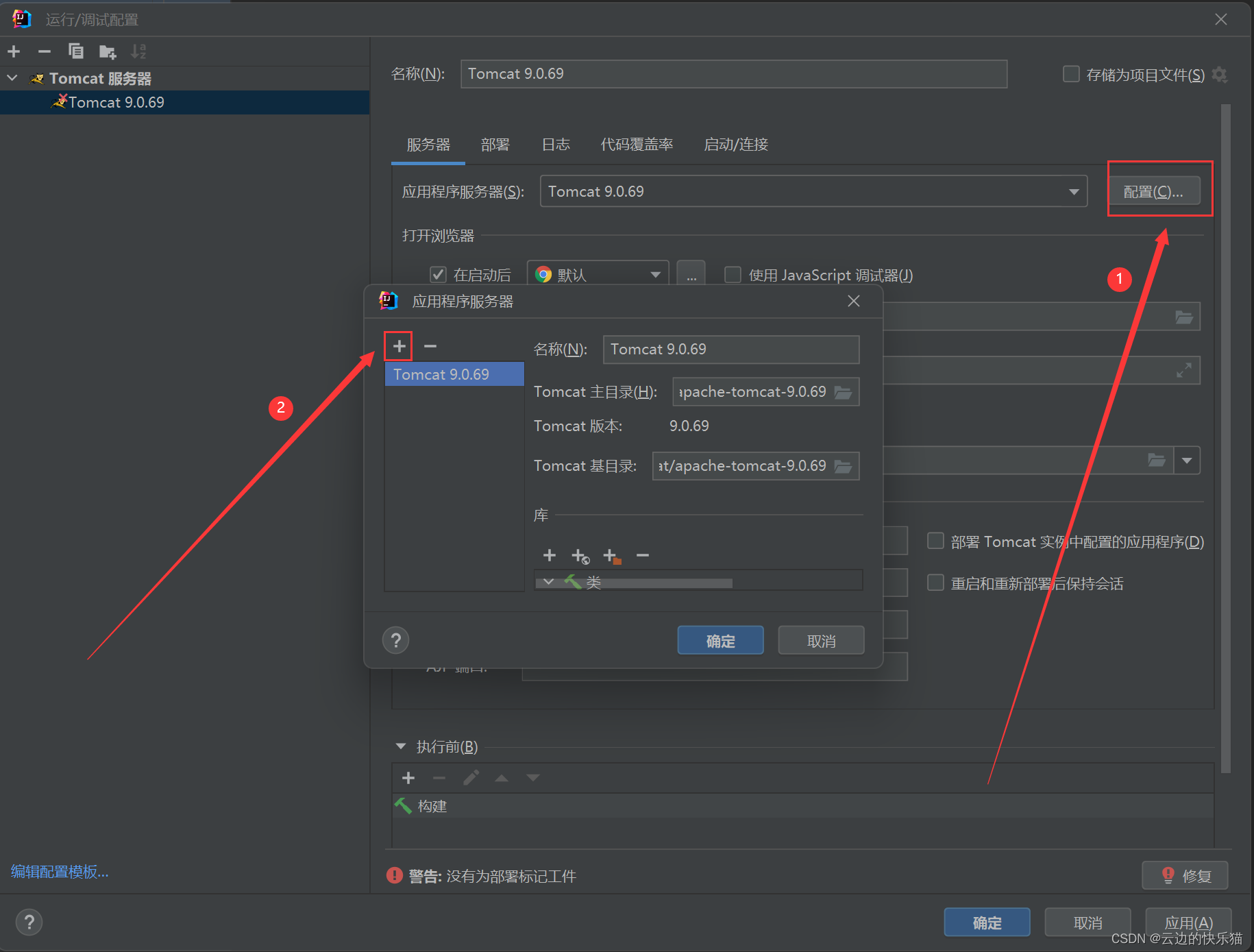Select the 构建 before-launch task
Image resolution: width=1254 pixels, height=952 pixels.
803,806
